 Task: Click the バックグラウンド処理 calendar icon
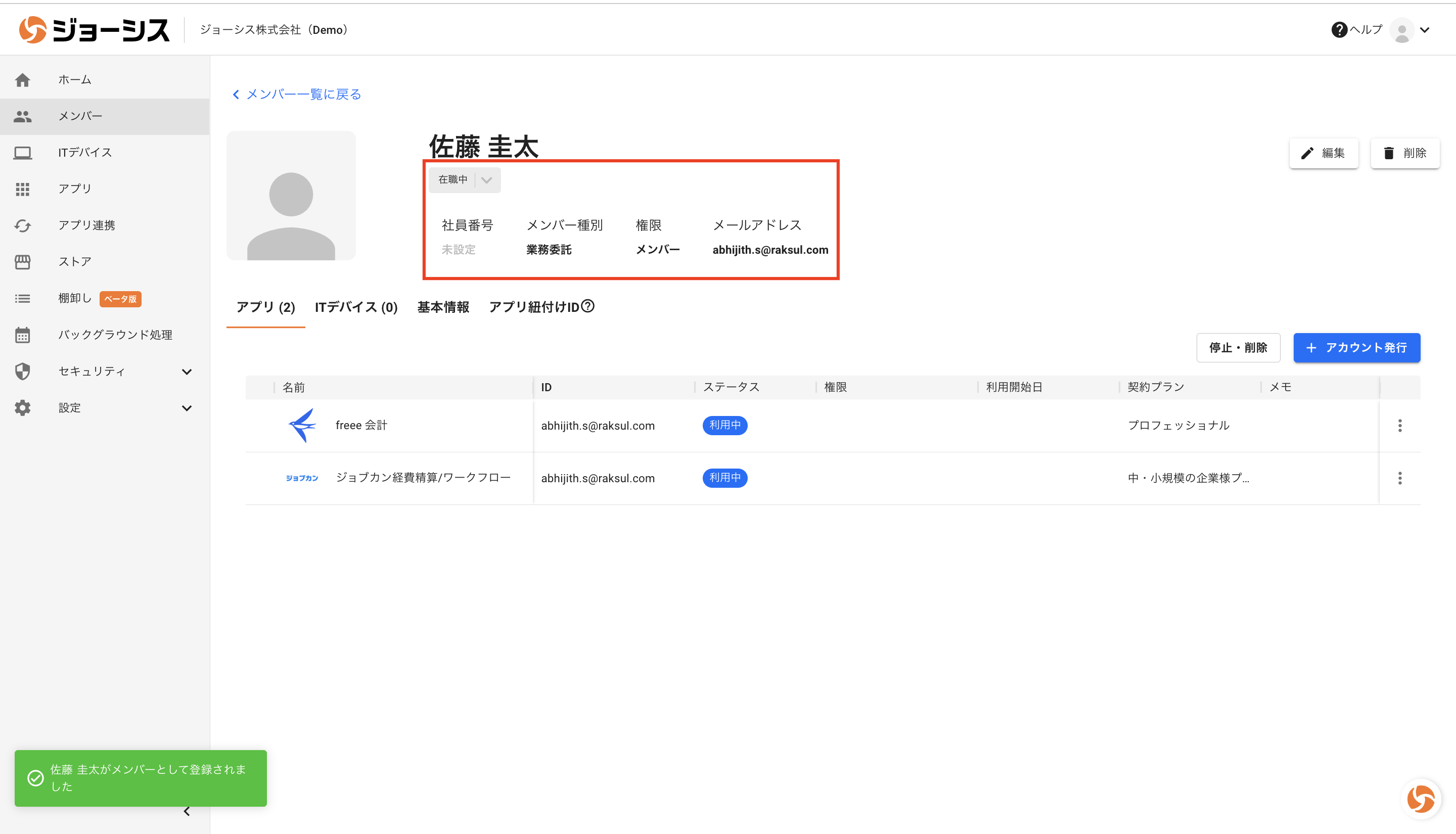tap(22, 335)
